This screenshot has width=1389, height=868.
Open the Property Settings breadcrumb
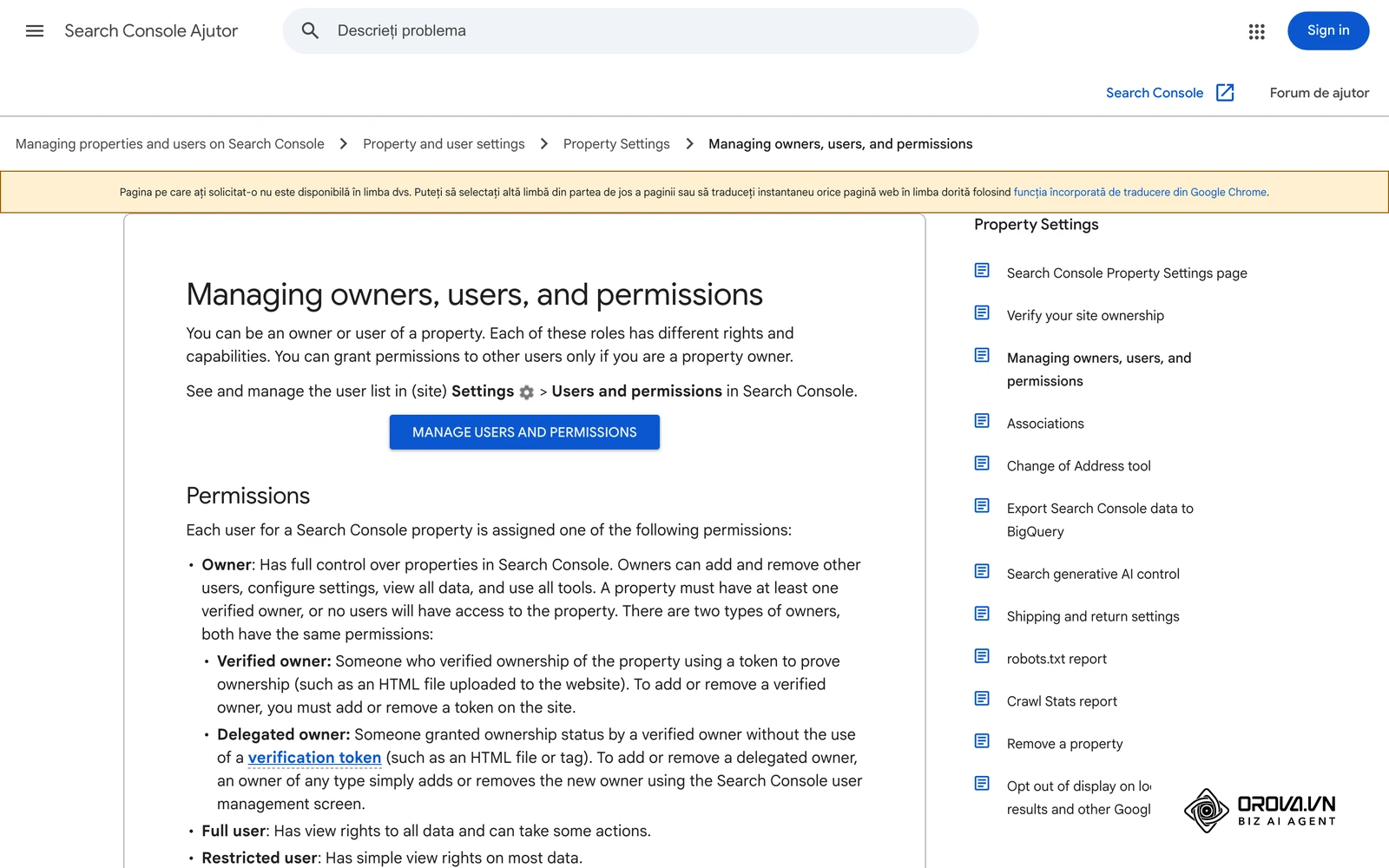(x=616, y=144)
